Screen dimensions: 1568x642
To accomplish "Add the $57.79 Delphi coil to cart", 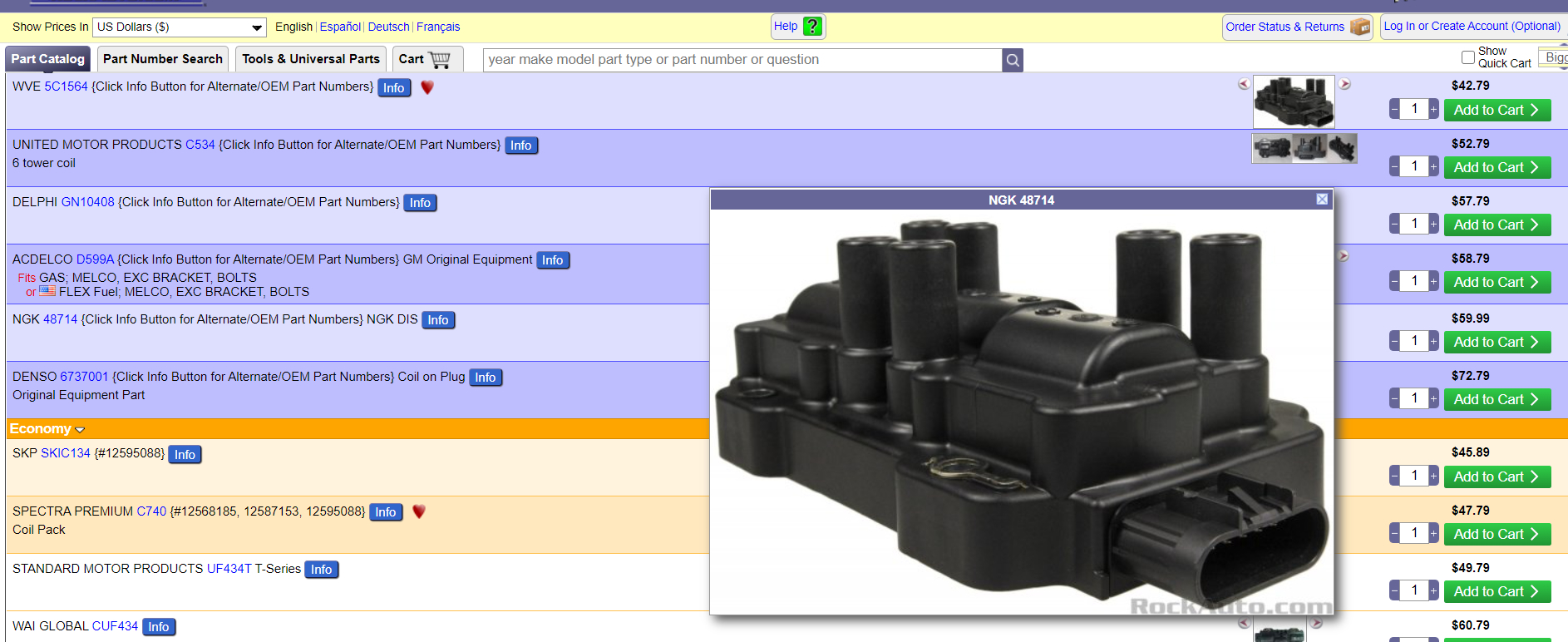I will click(x=1497, y=225).
